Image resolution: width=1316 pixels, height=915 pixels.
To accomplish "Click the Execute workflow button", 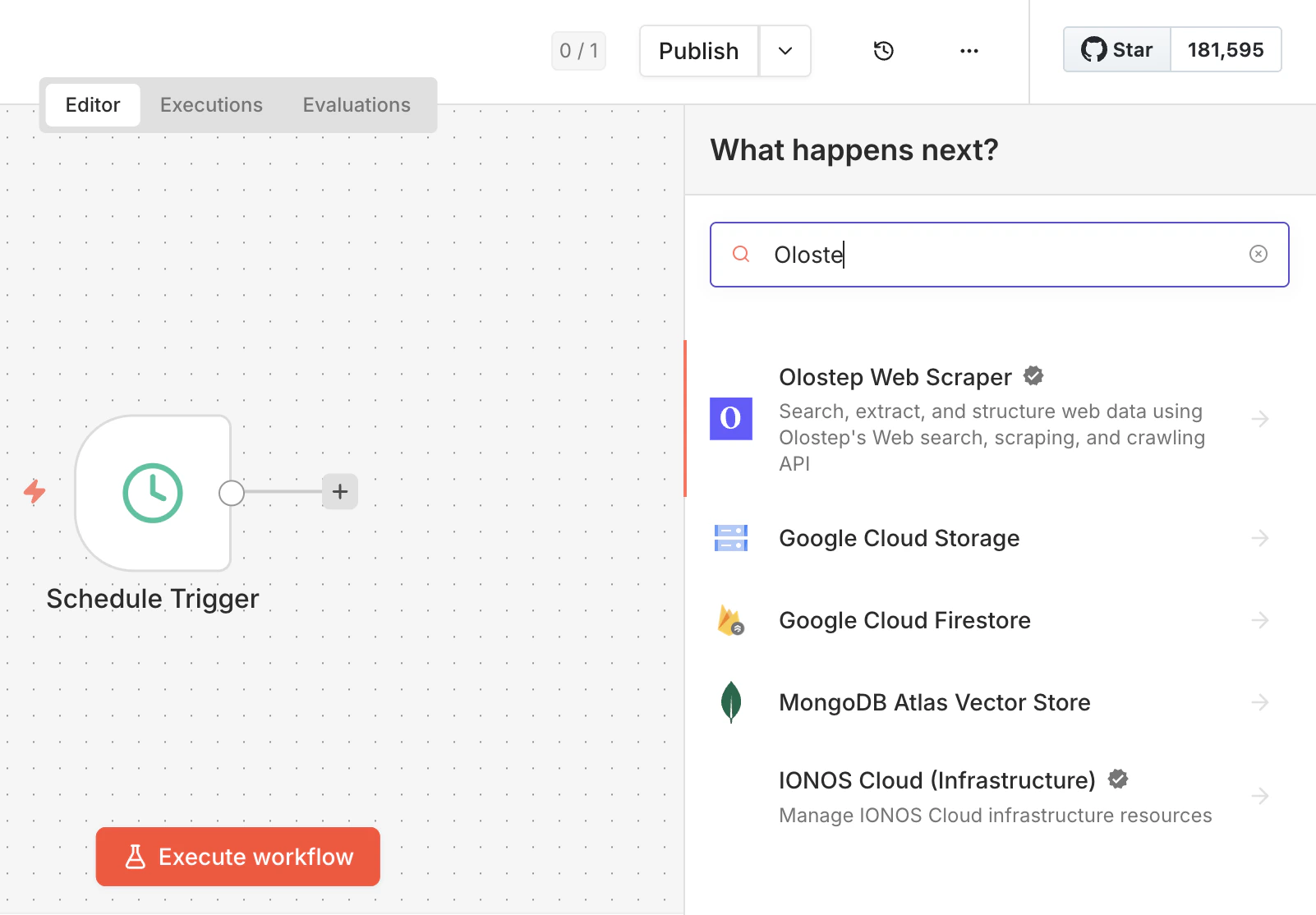I will click(x=237, y=857).
